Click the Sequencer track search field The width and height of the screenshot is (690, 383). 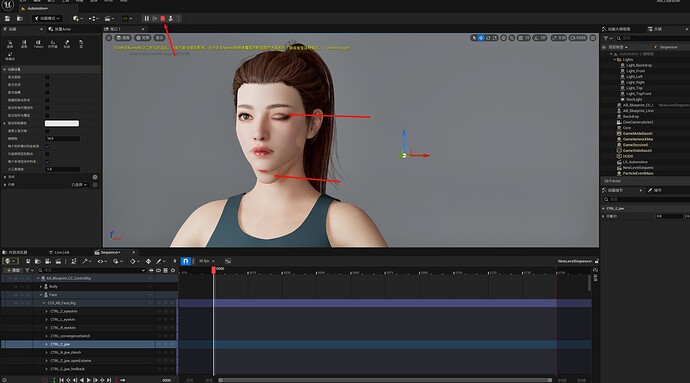92,270
